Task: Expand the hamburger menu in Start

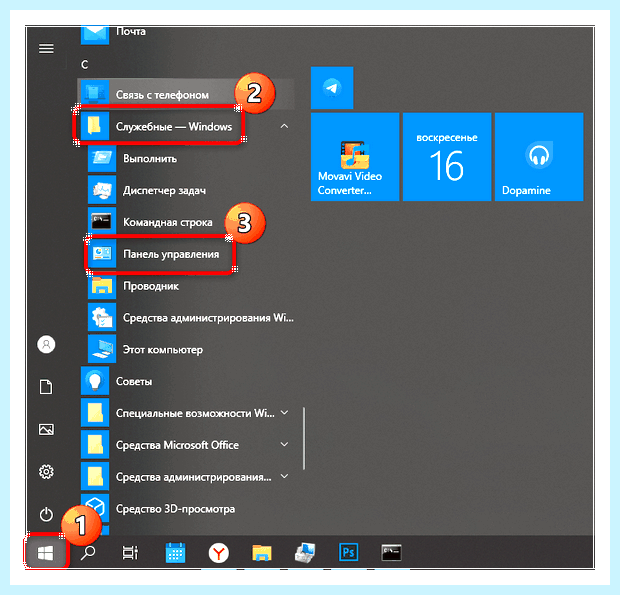Action: [x=46, y=49]
